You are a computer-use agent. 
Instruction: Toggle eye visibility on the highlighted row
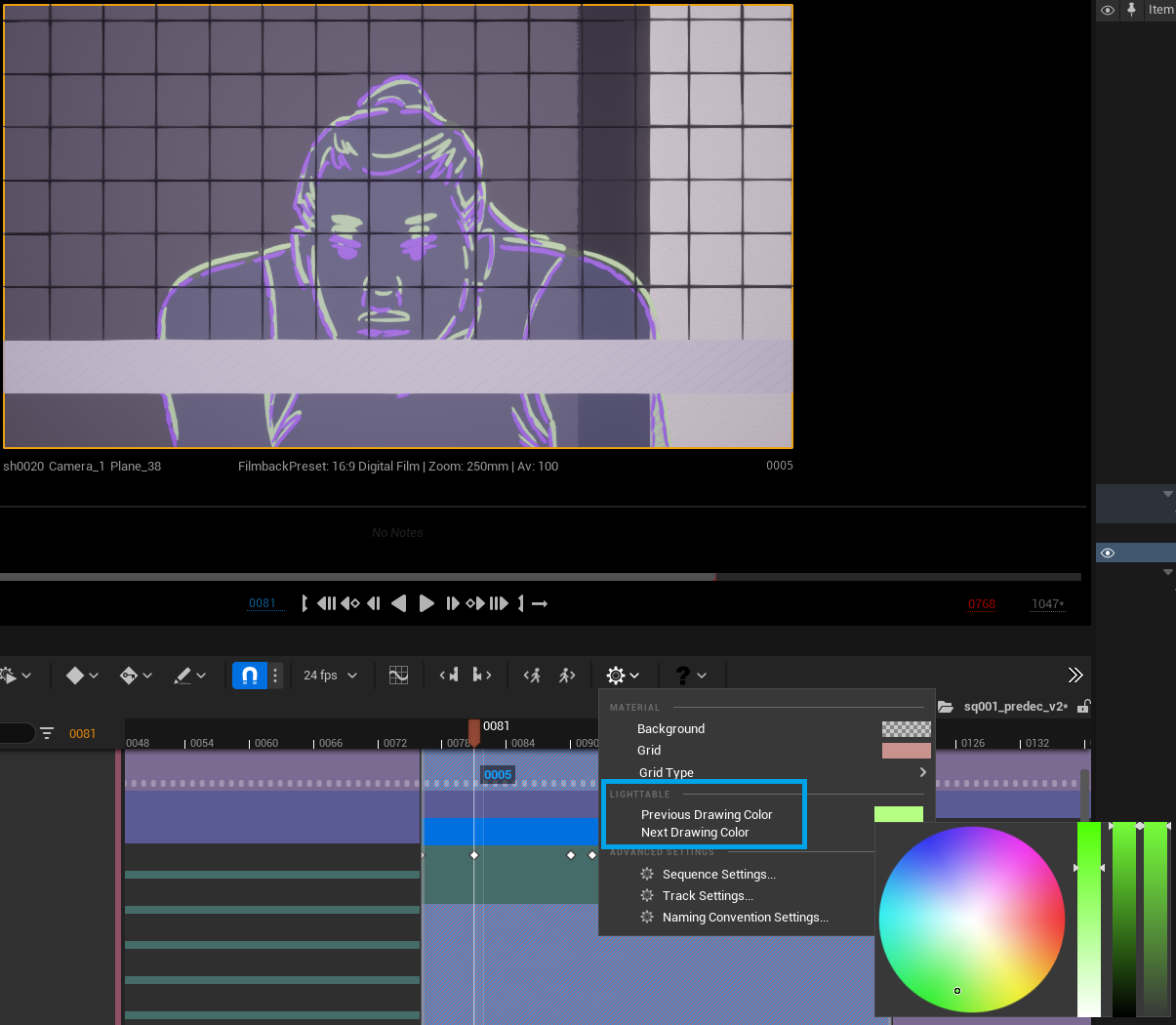tap(1108, 553)
